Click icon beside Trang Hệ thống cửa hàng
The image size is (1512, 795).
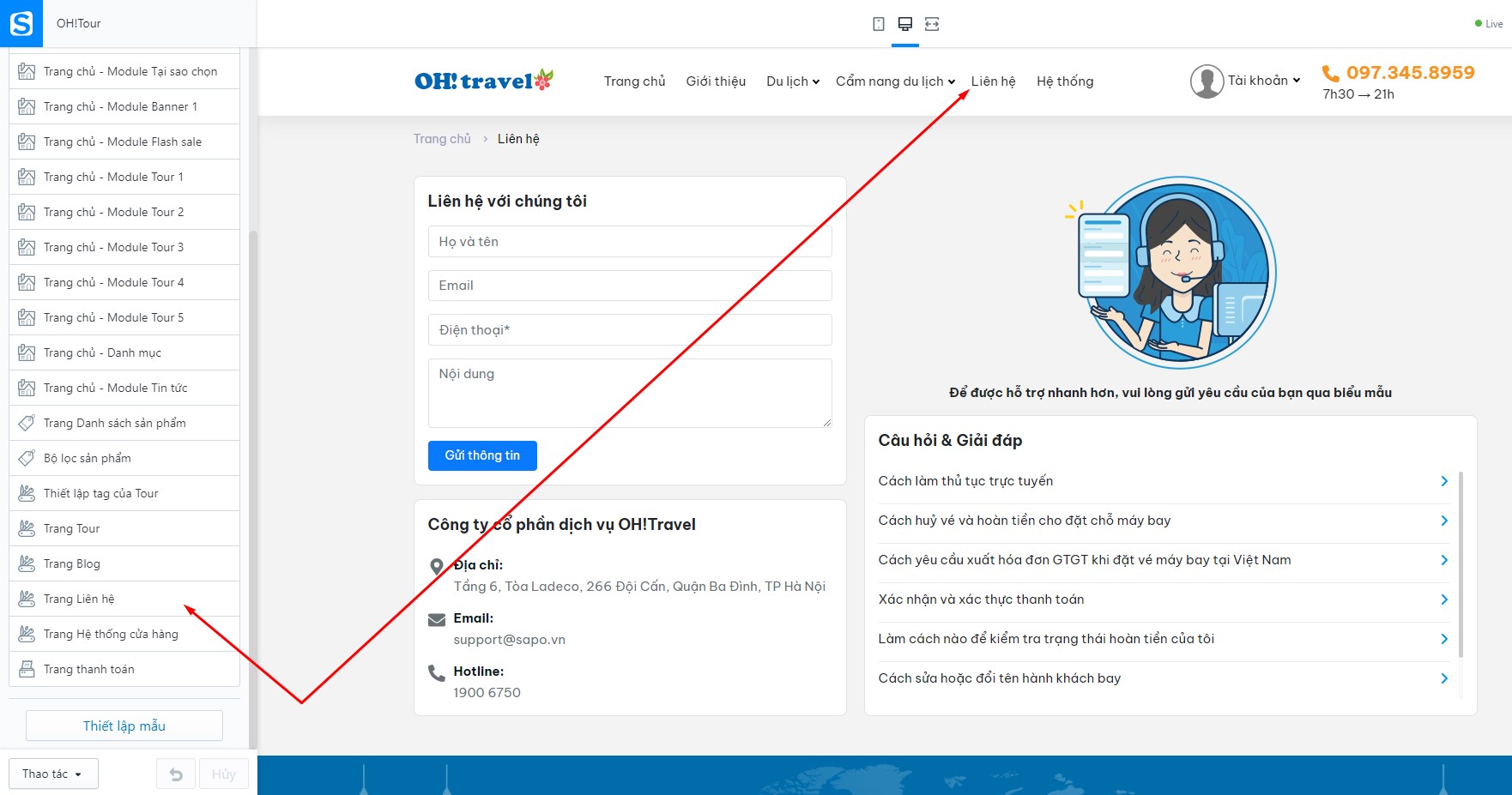27,634
